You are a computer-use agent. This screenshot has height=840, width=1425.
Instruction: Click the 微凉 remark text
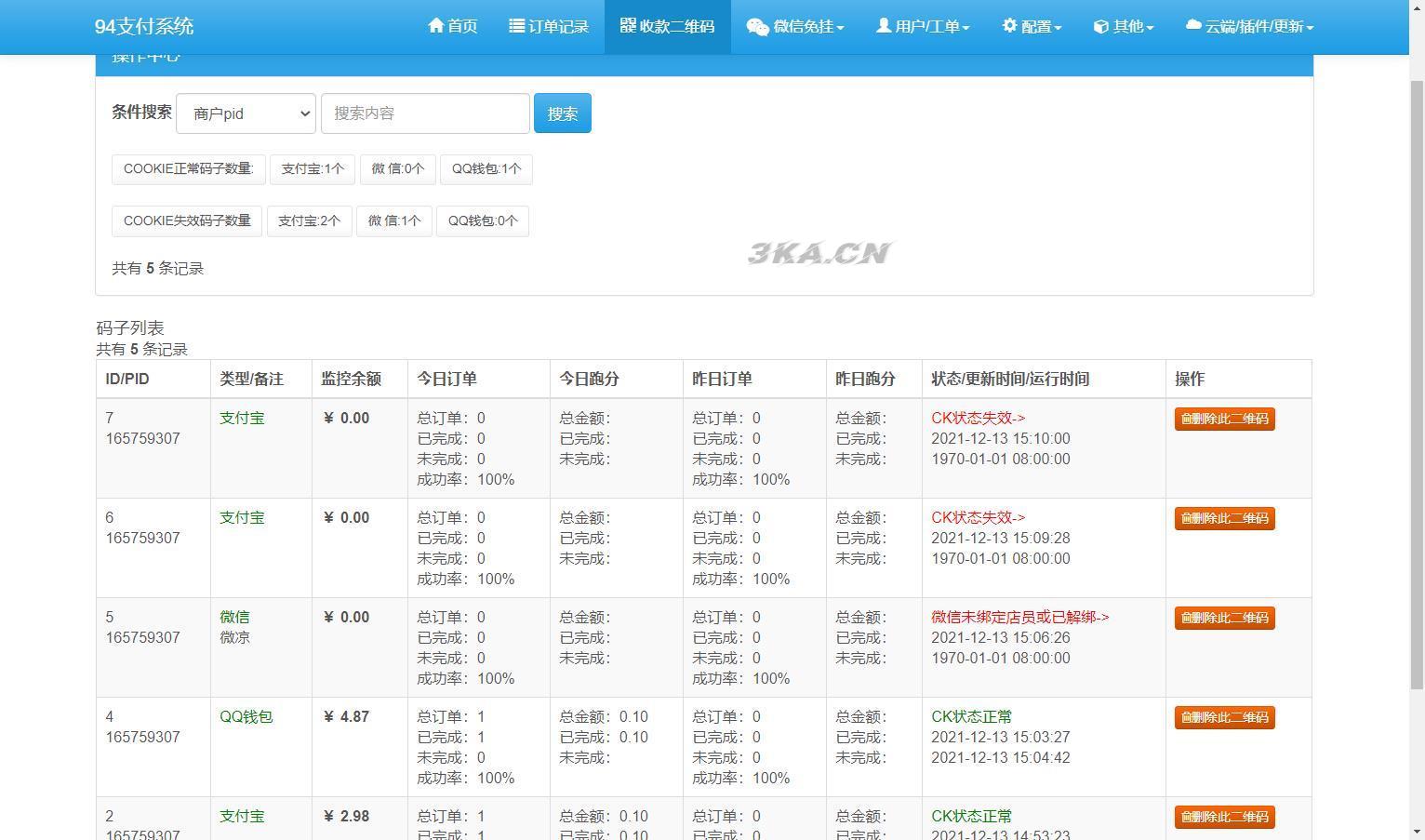coord(234,638)
